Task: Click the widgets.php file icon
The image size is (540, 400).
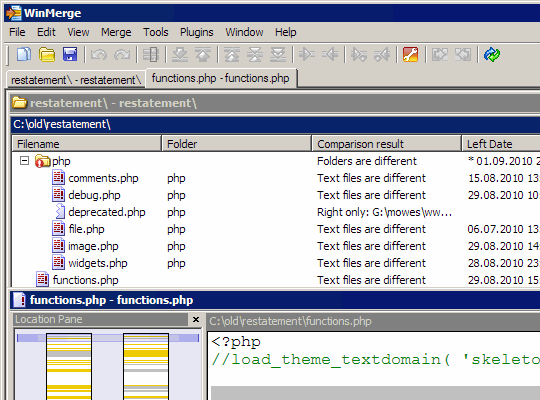Action: [x=58, y=263]
